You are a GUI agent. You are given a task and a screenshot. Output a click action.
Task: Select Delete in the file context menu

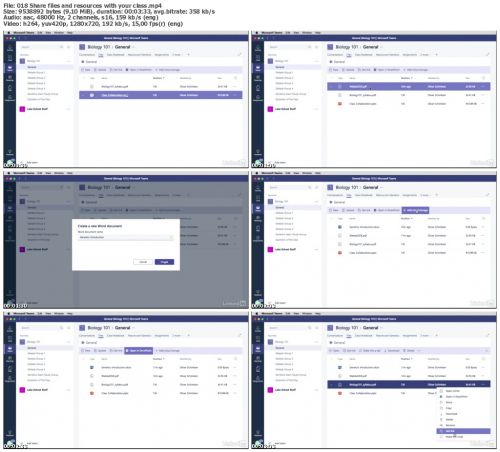pos(463,419)
